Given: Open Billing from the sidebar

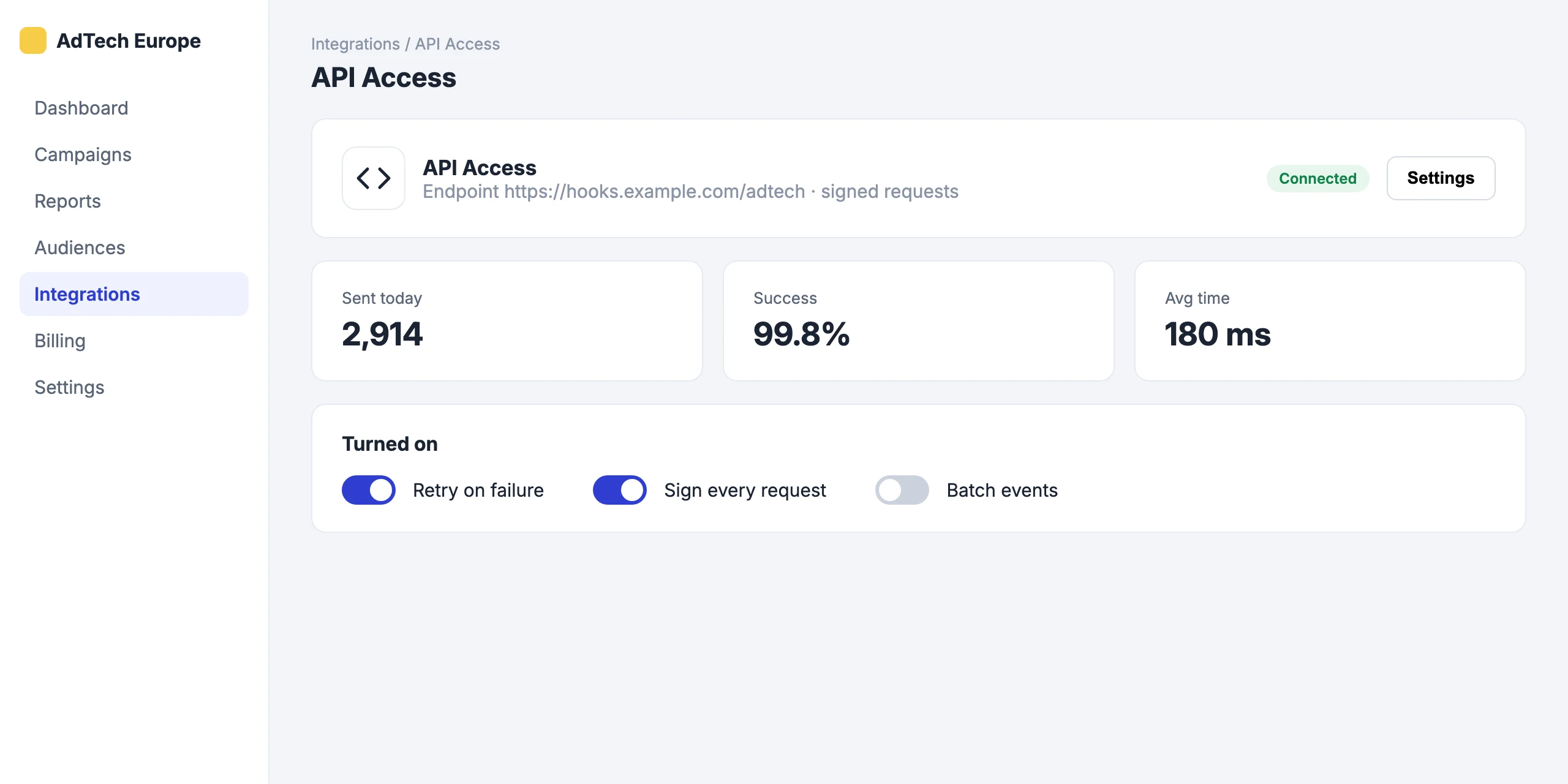Looking at the screenshot, I should tap(134, 341).
